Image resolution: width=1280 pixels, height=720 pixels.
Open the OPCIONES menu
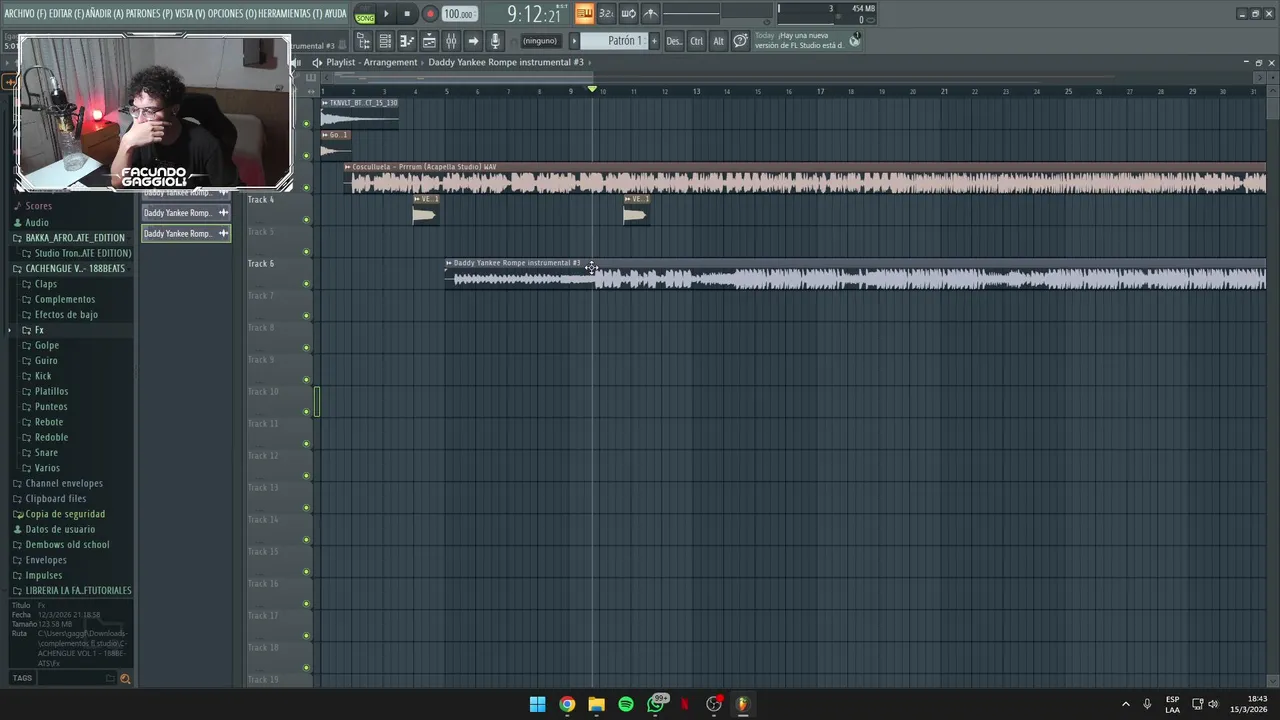(x=232, y=14)
